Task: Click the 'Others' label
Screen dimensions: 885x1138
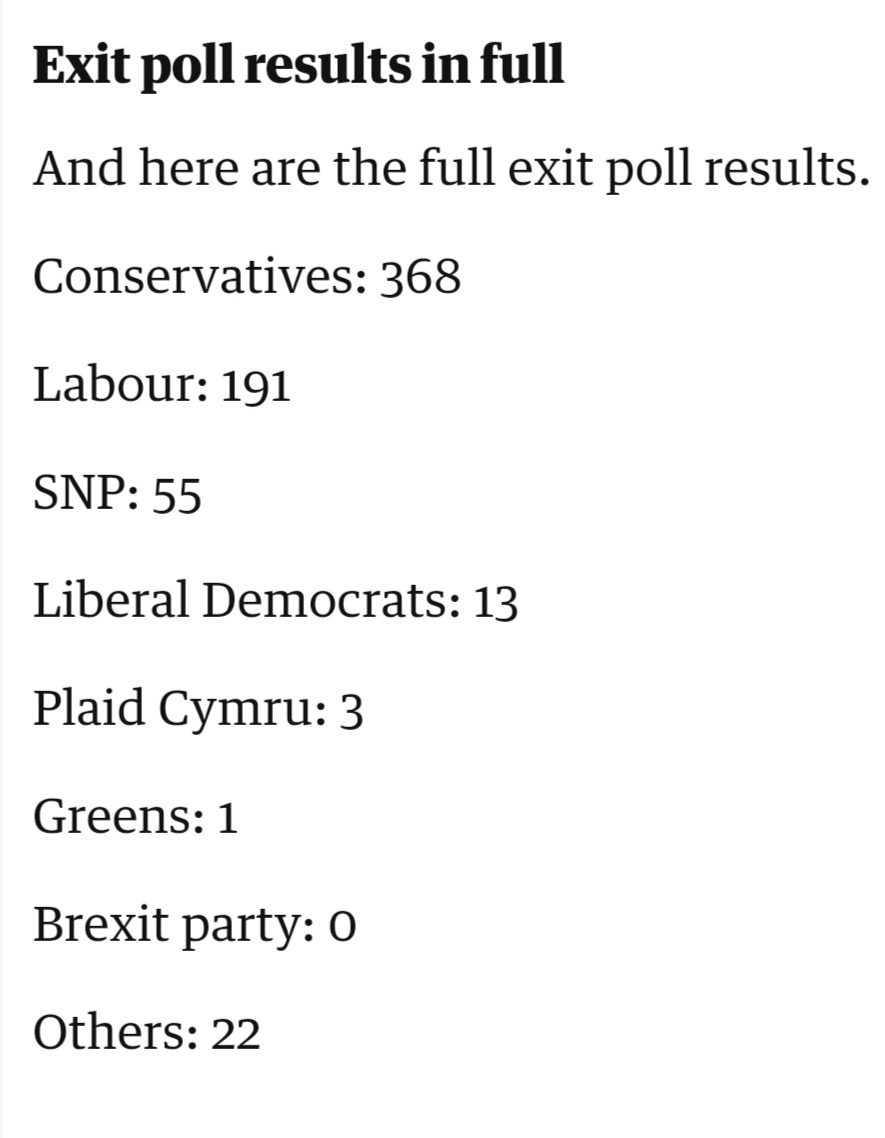Action: 110,1033
